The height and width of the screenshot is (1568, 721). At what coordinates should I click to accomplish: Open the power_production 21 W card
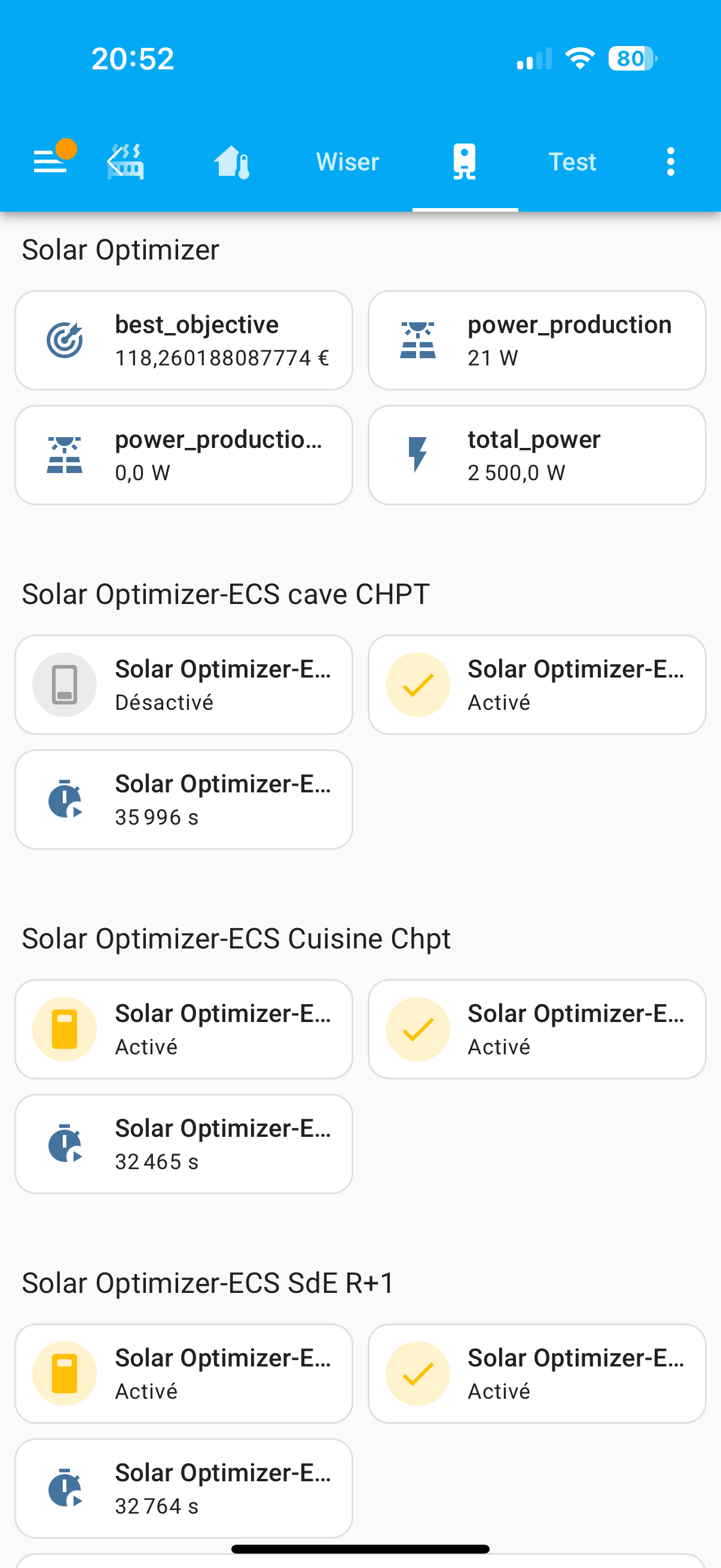536,340
